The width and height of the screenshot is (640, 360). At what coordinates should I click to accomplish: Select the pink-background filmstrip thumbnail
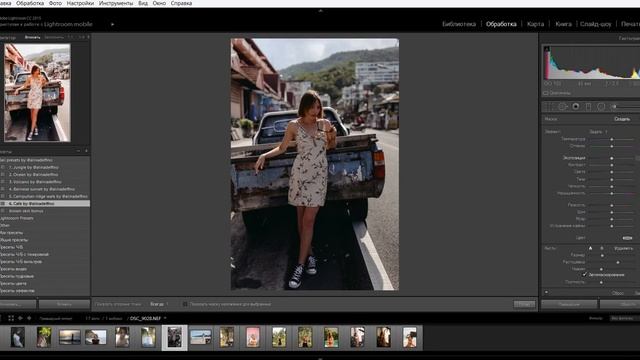coord(253,337)
